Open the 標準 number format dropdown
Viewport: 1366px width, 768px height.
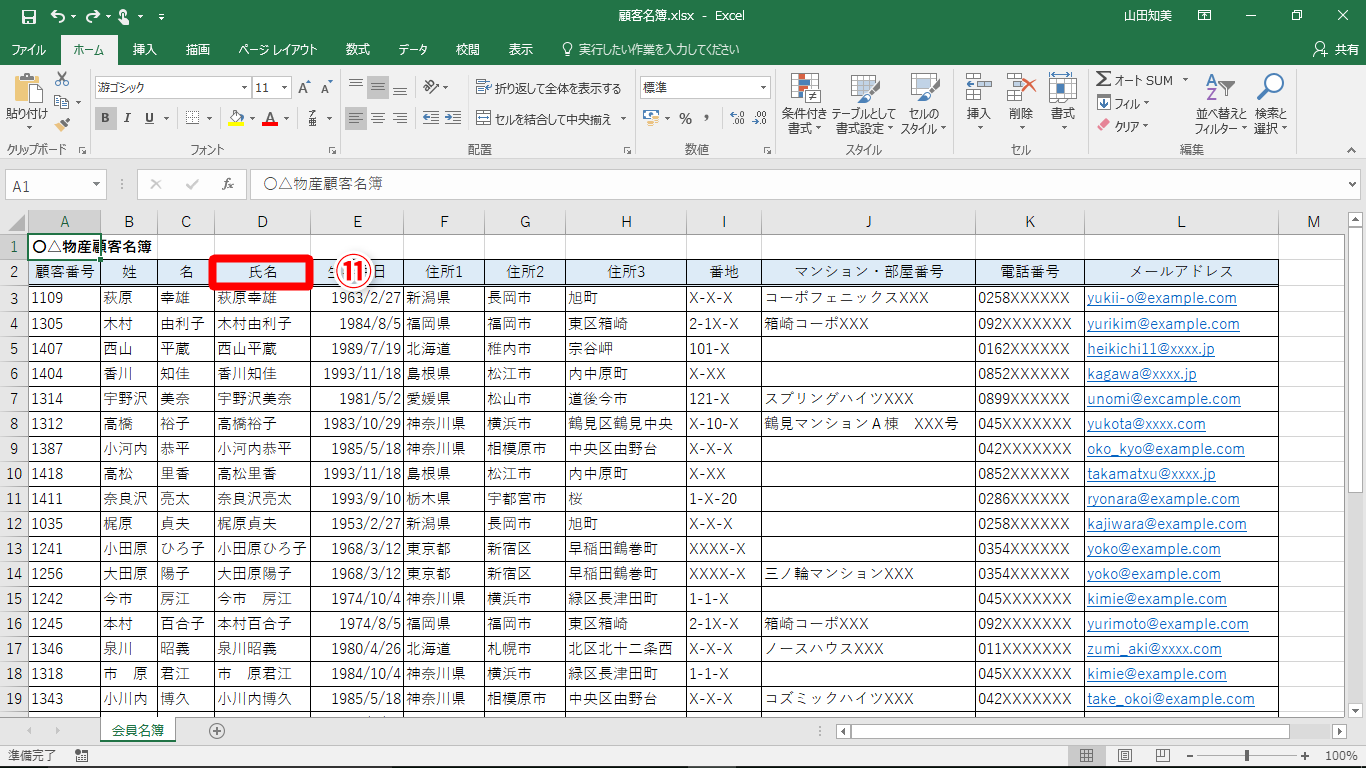pos(764,88)
